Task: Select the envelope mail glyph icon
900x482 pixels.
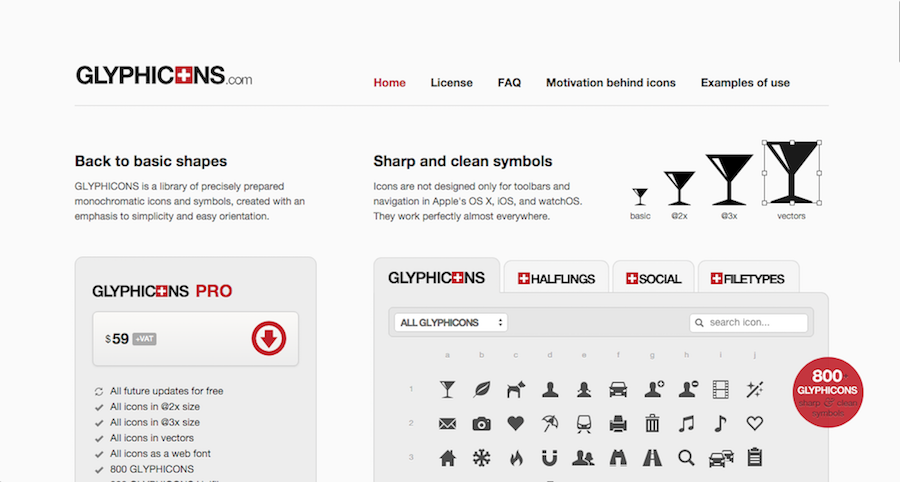Action: [447, 424]
